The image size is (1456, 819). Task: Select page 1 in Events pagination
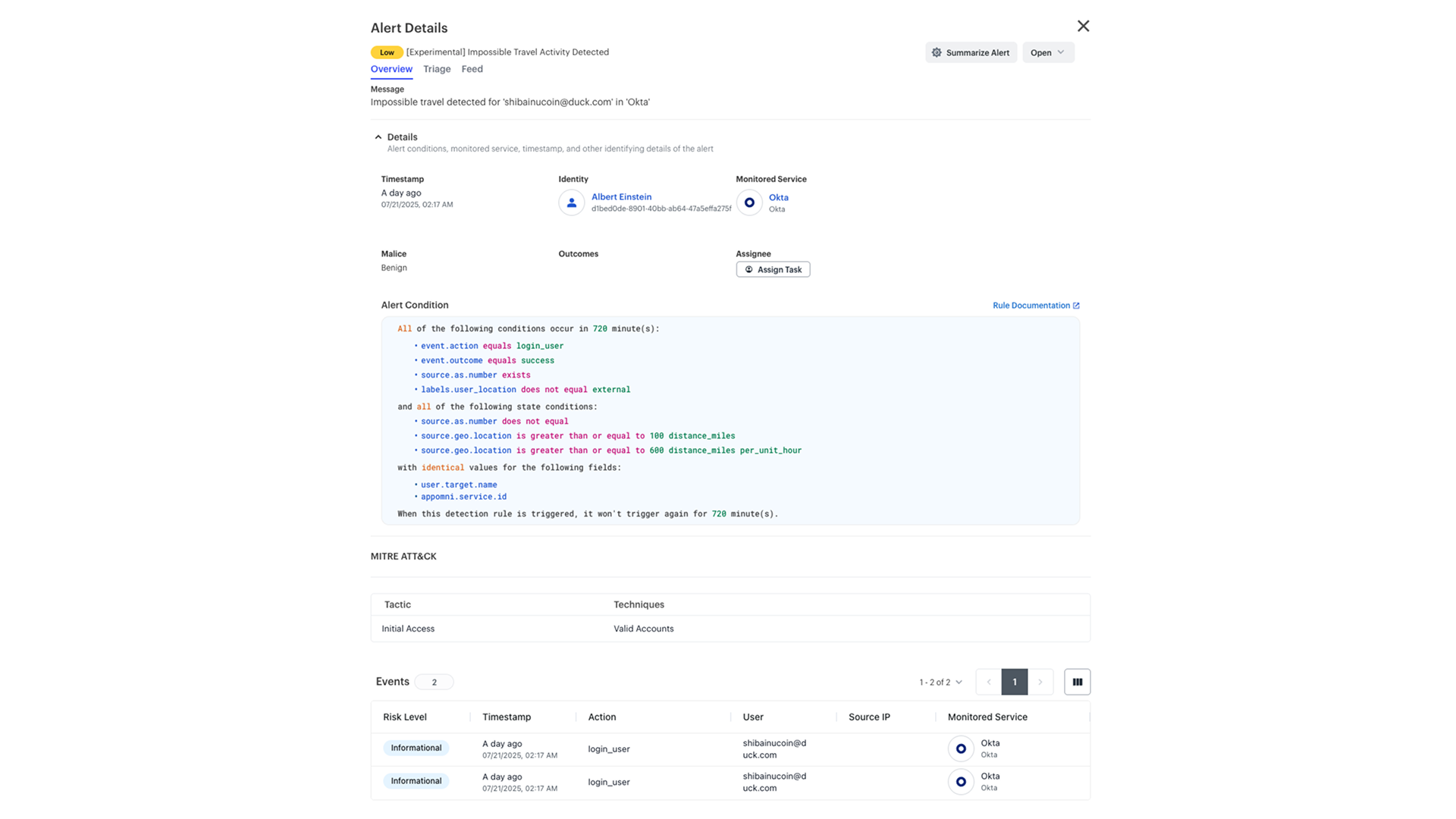(1015, 682)
